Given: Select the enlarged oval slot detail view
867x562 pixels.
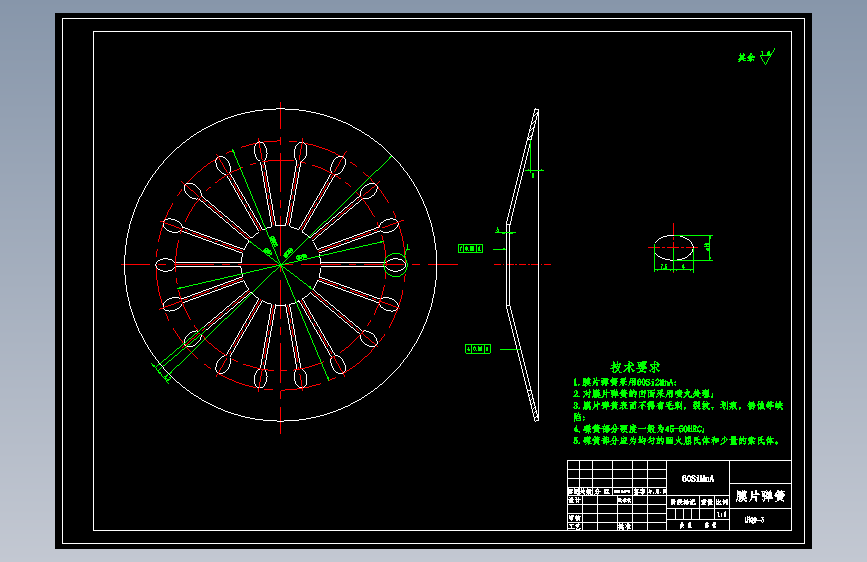Looking at the screenshot, I should [x=673, y=248].
